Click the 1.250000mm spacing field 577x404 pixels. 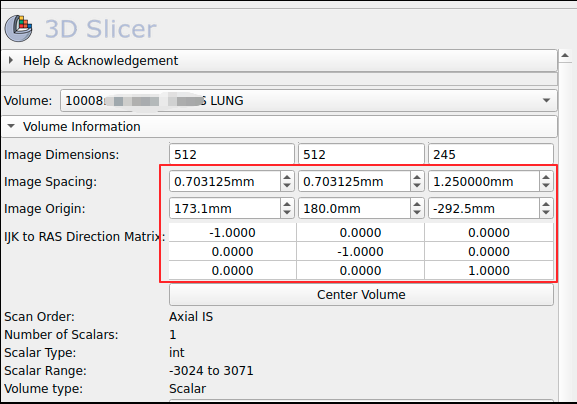pos(484,181)
